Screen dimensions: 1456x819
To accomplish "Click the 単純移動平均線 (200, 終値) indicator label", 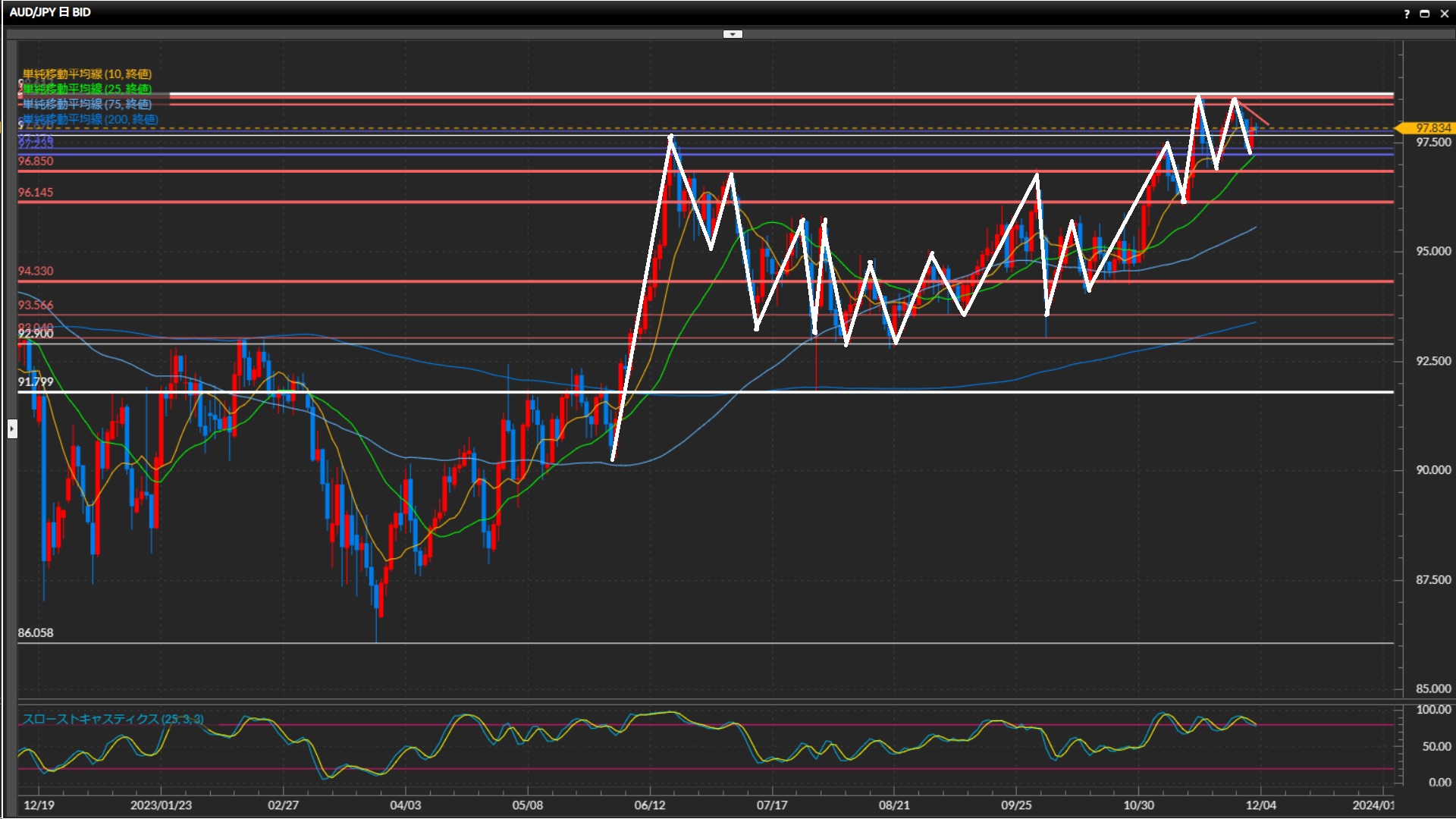I will tap(90, 119).
